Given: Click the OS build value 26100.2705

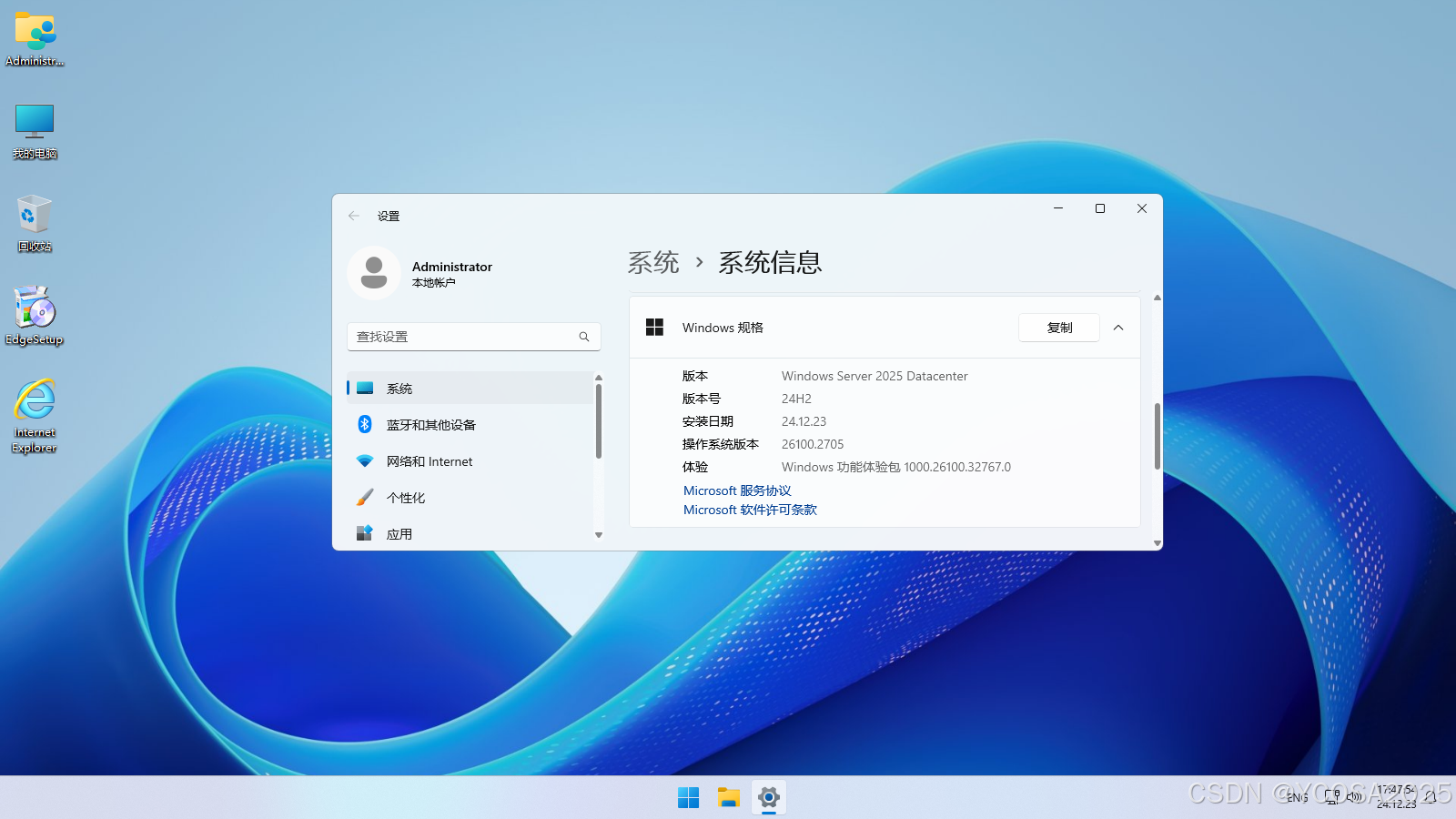Looking at the screenshot, I should [x=813, y=444].
